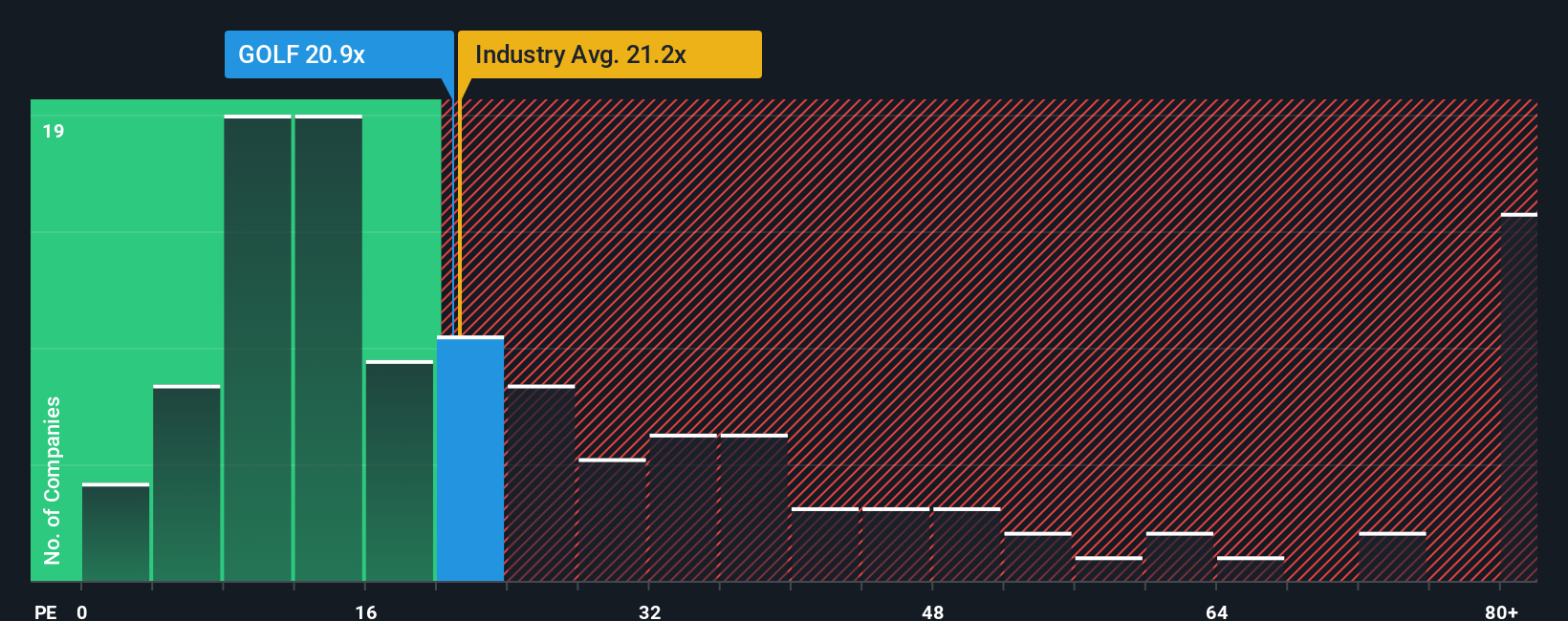Select the highlighted blue GOLF histogram bar
The image size is (1568, 621).
tap(470, 459)
